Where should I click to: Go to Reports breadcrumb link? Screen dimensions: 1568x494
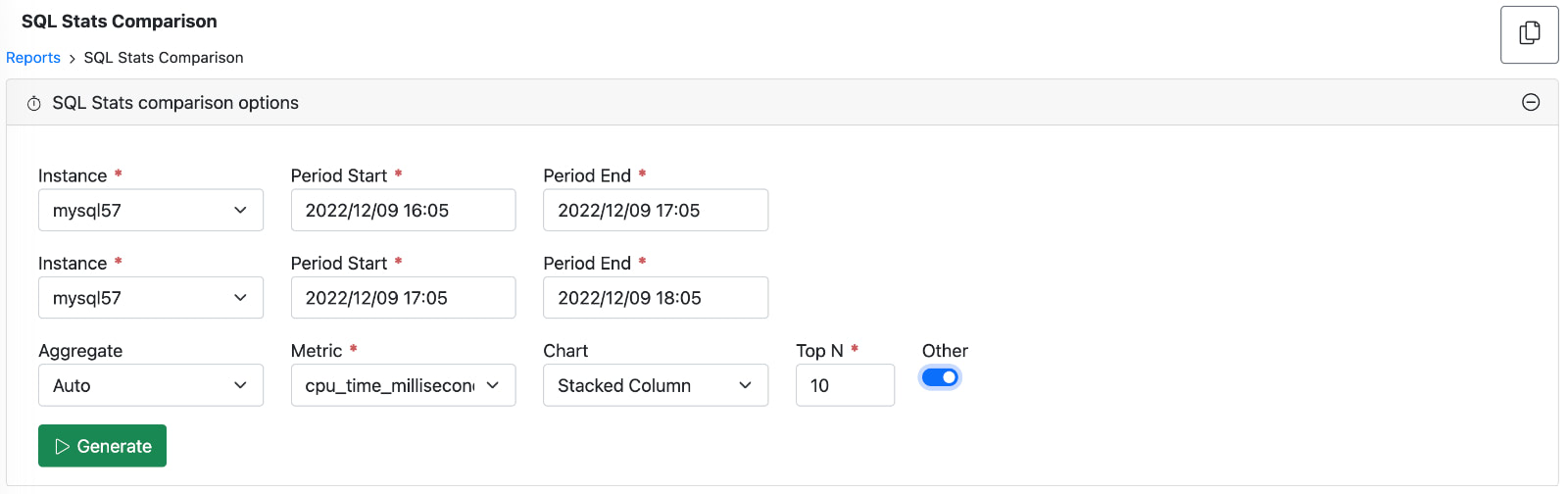click(33, 58)
